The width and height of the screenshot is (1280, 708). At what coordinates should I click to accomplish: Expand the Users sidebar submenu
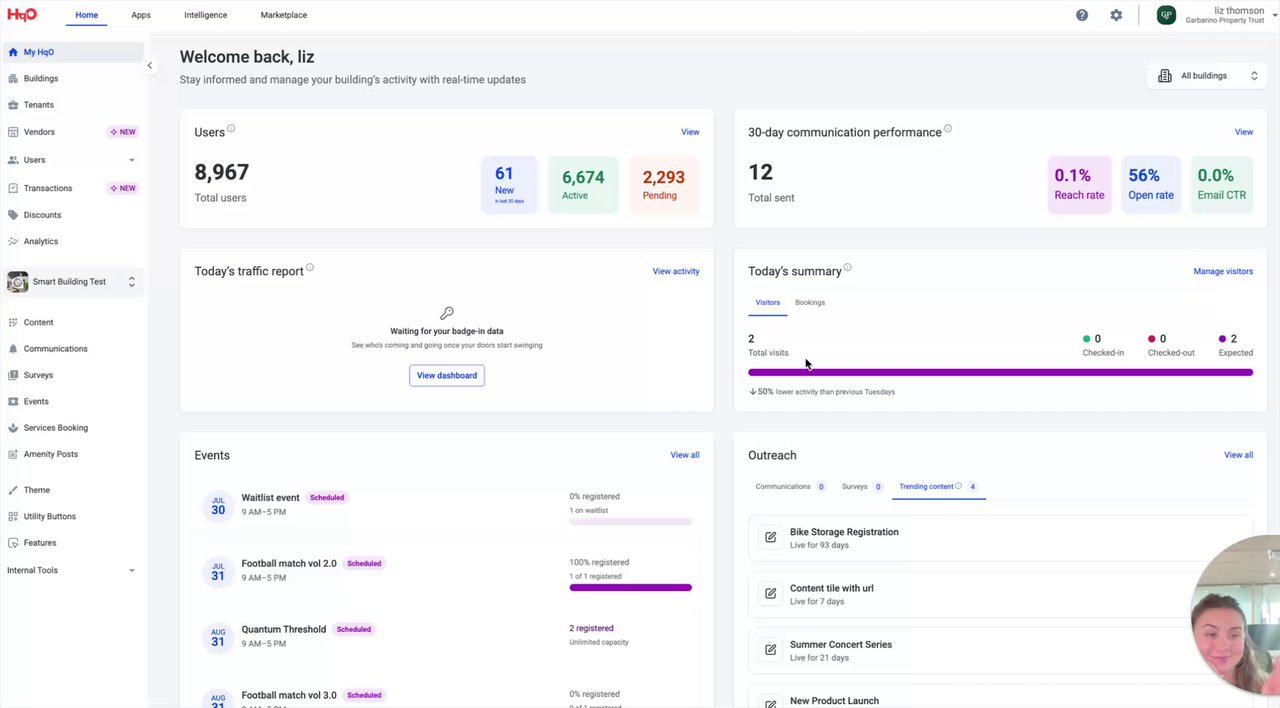tap(132, 160)
